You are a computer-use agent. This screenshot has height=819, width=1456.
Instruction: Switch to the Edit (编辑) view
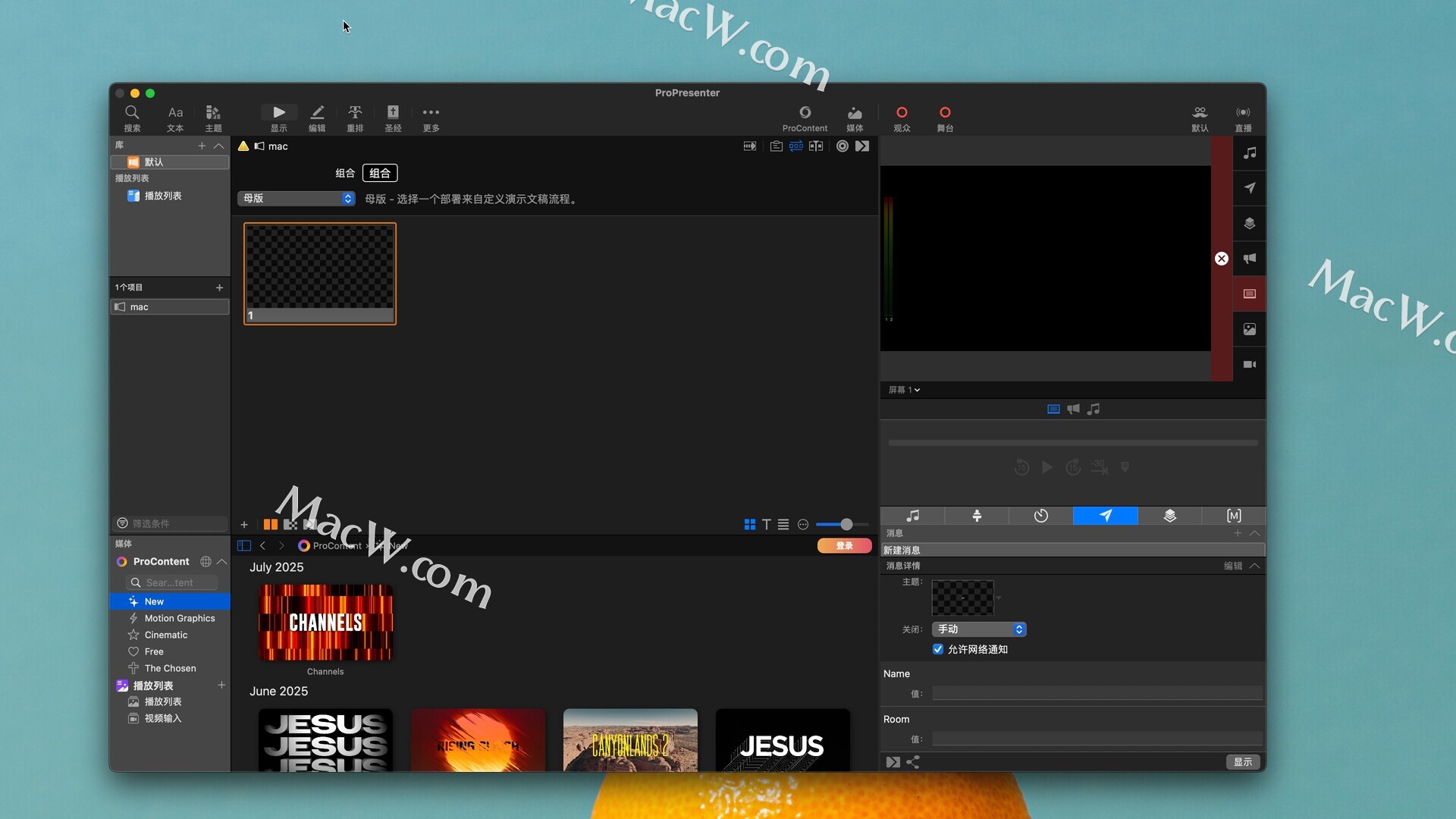[x=317, y=118]
